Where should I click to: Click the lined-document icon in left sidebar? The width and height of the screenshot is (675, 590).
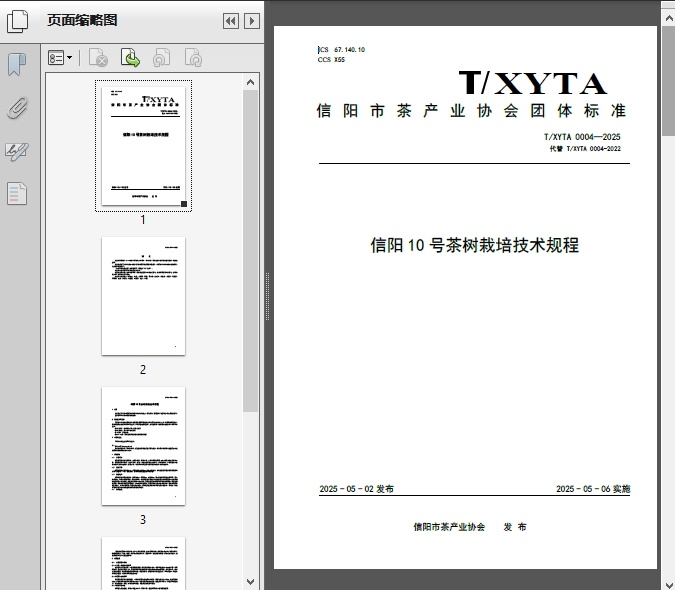tap(17, 193)
